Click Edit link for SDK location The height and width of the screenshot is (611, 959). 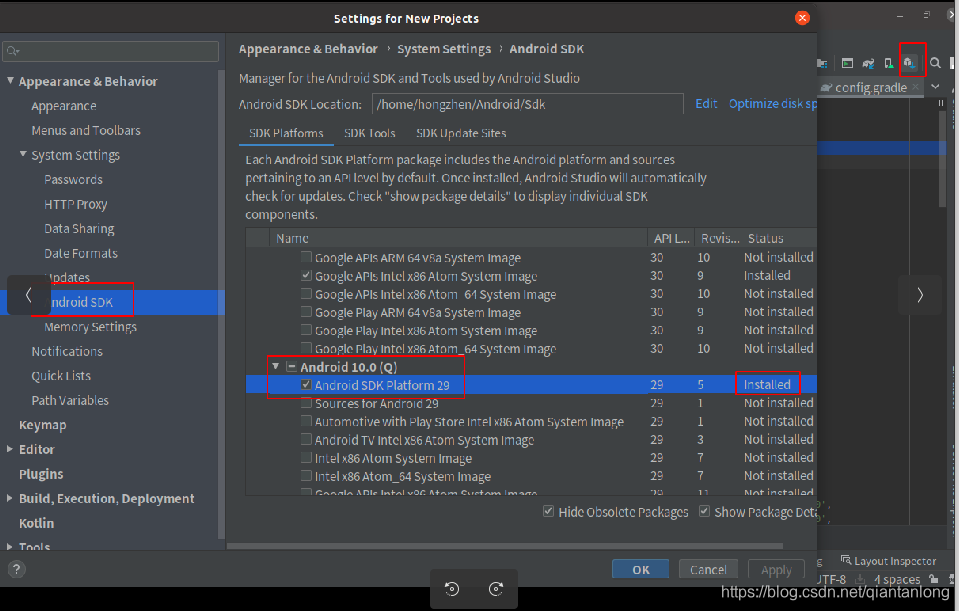tap(706, 103)
